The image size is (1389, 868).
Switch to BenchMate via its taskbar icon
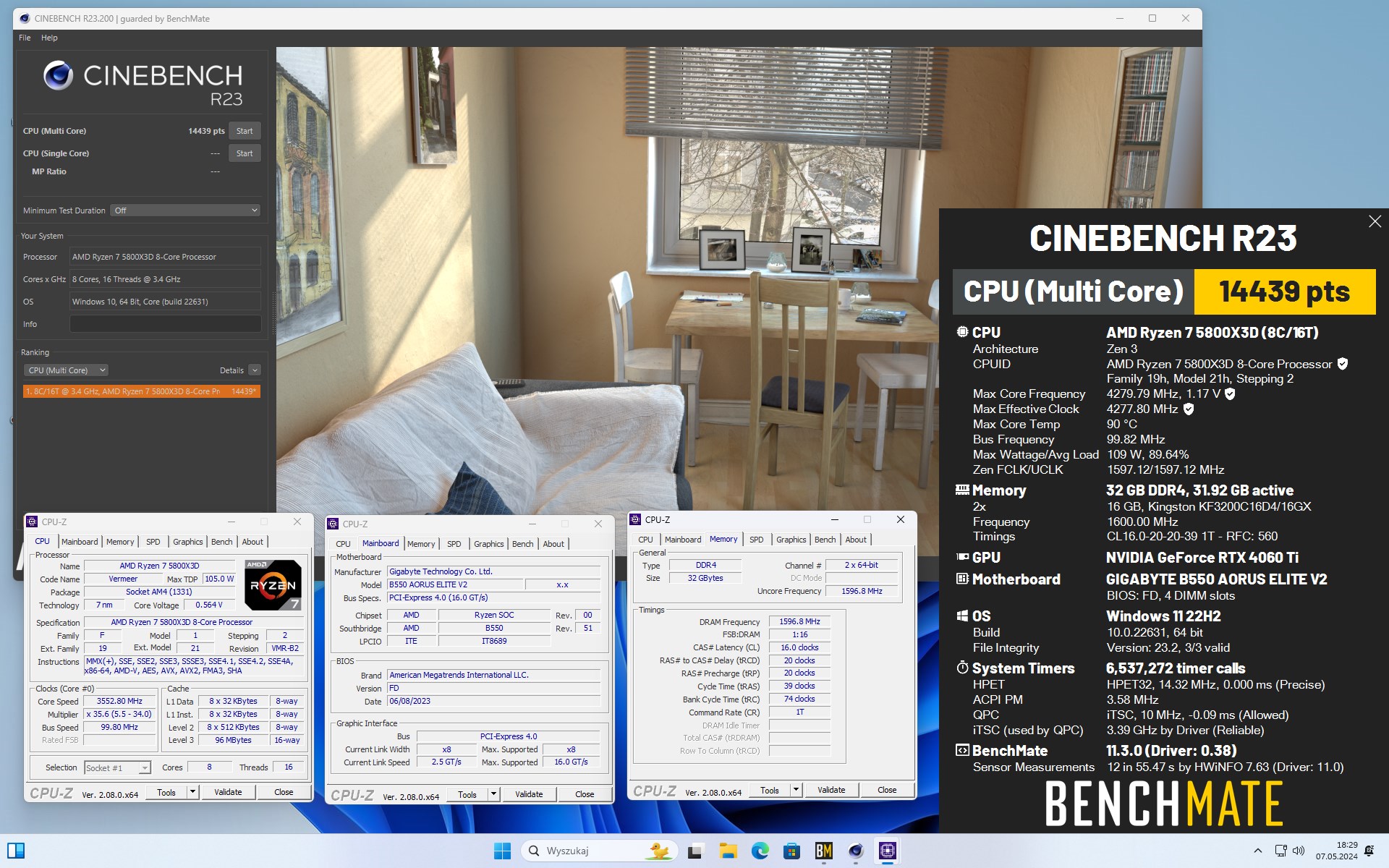click(823, 851)
